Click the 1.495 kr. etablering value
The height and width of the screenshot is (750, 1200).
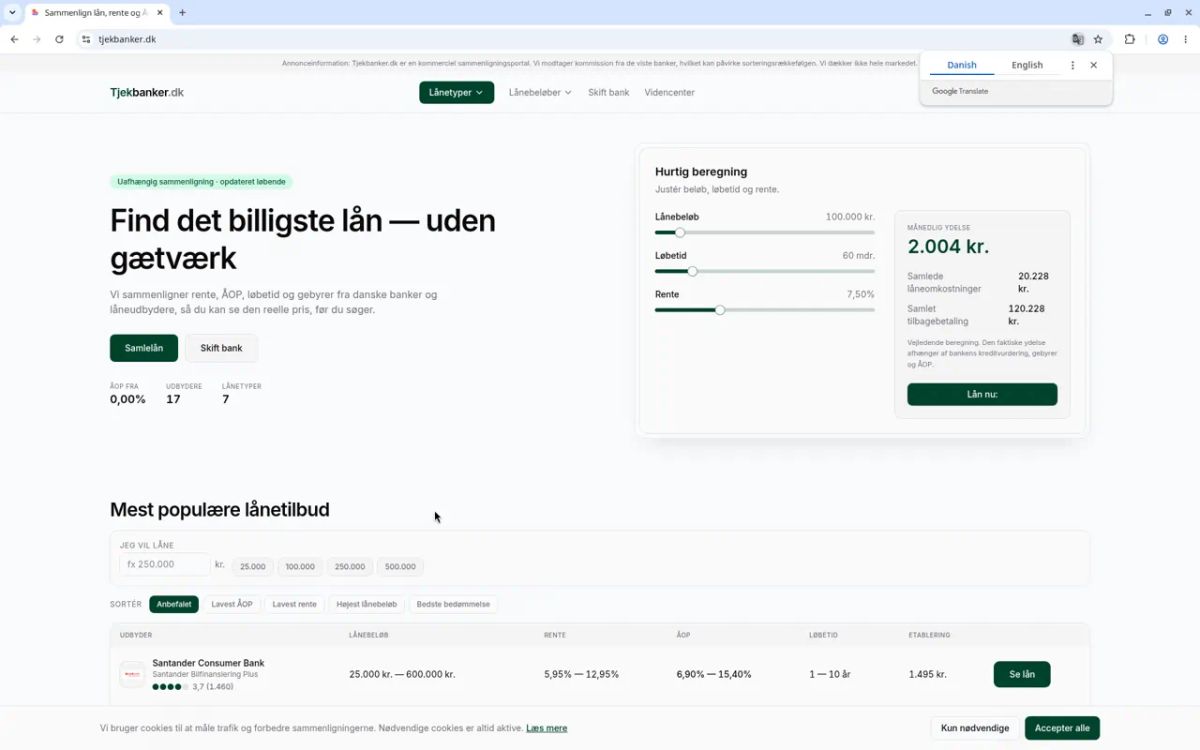pos(927,675)
